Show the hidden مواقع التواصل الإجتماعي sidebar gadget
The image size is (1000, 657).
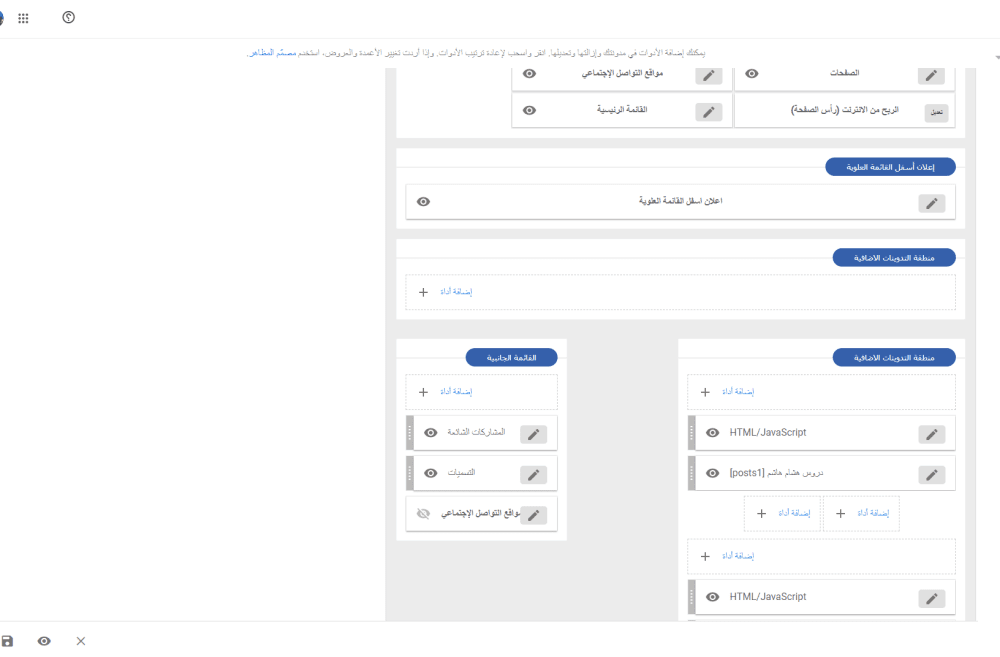click(423, 514)
